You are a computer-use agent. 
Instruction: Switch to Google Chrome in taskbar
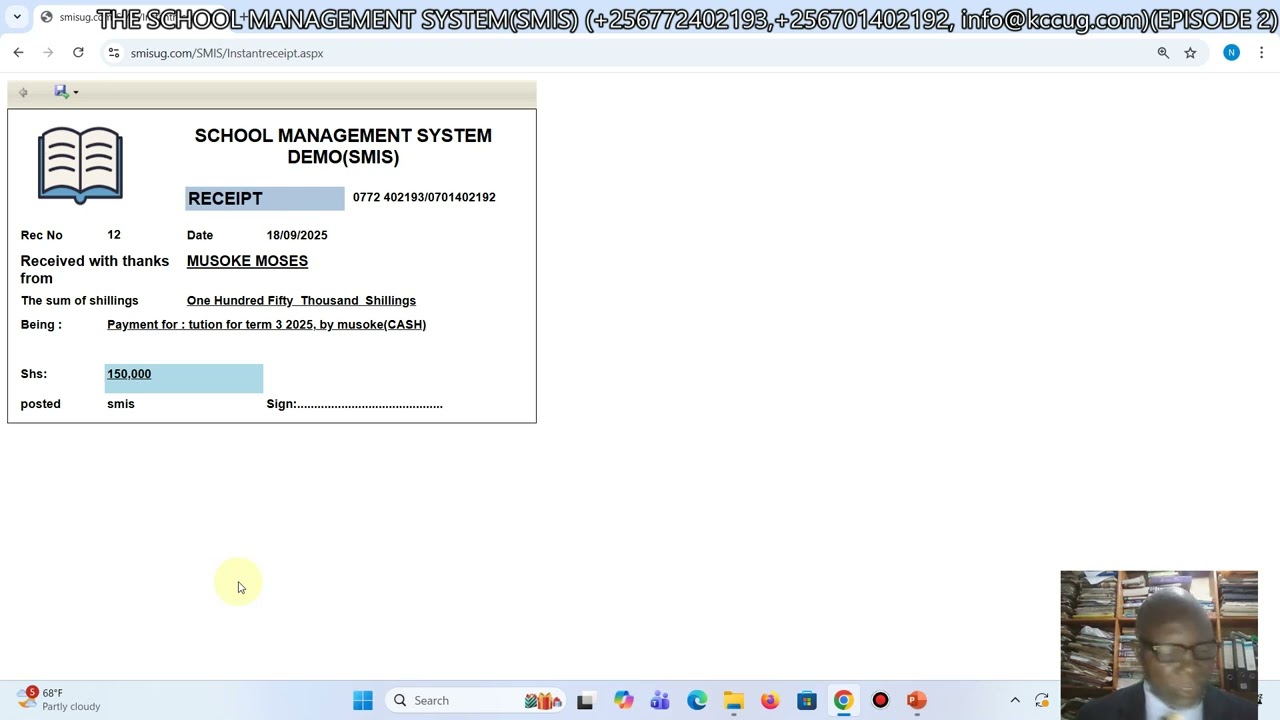(844, 701)
